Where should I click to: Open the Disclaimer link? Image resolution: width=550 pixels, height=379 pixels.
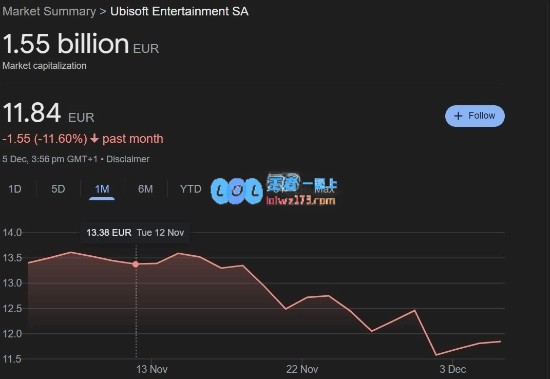pos(128,159)
